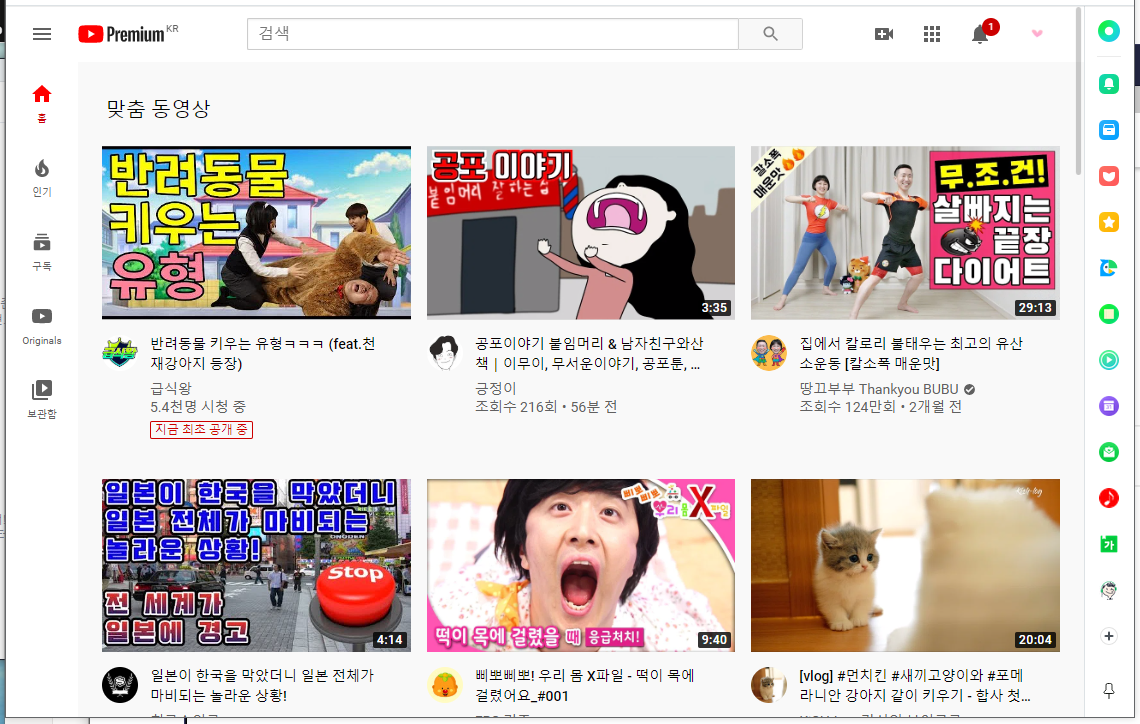Open the green mail side panel icon
Image resolution: width=1140 pixels, height=724 pixels.
[1108, 452]
